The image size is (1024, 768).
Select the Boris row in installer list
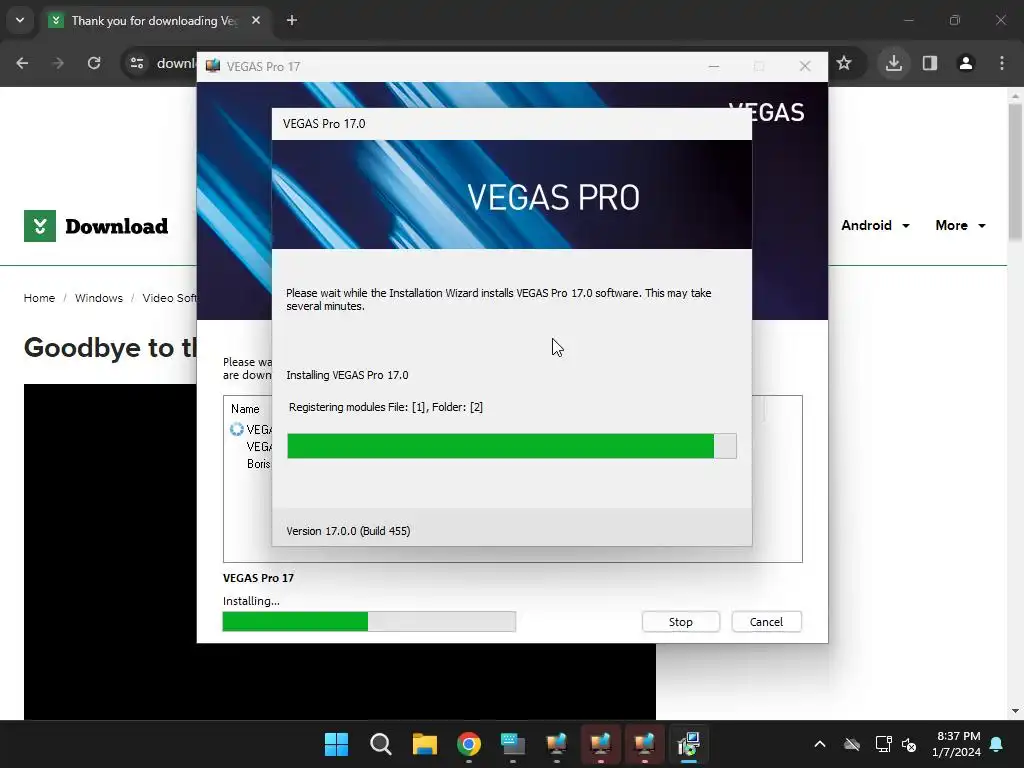[x=258, y=464]
